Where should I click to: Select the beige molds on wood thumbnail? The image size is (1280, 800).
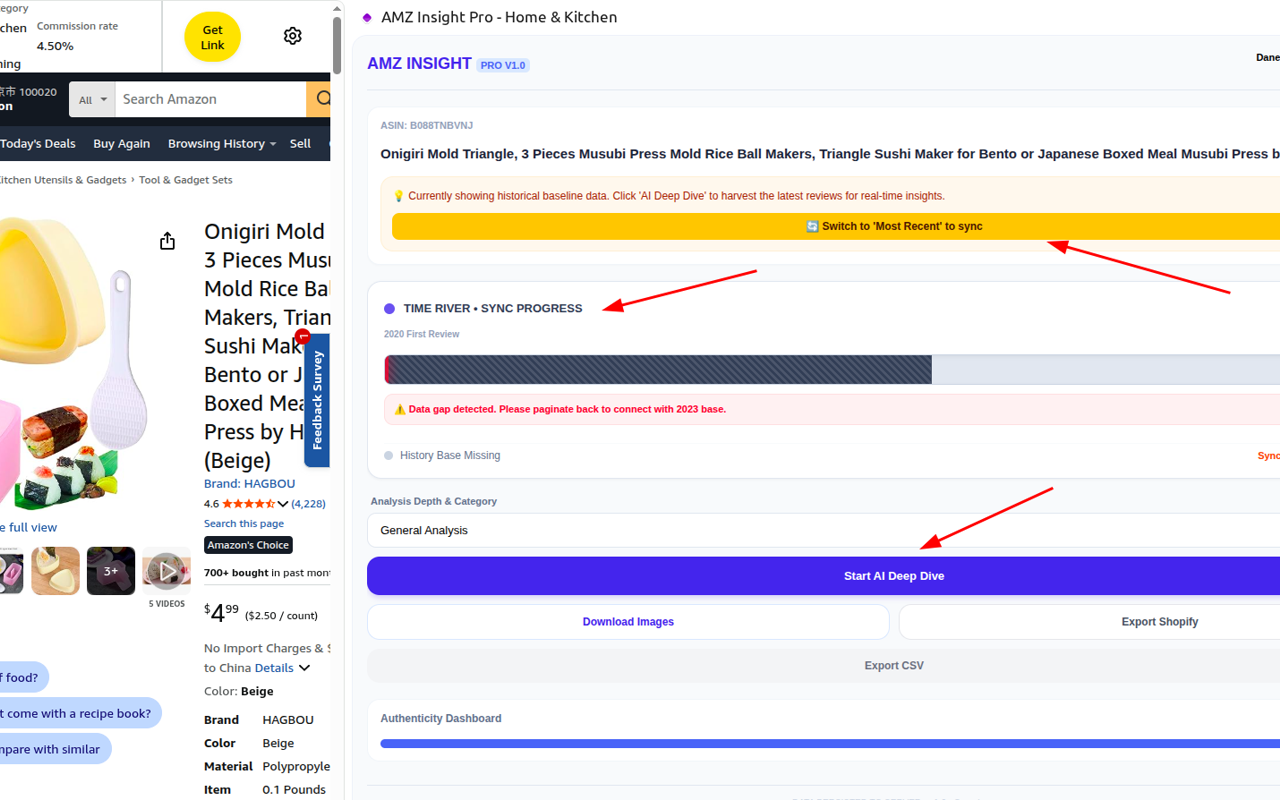tap(55, 571)
